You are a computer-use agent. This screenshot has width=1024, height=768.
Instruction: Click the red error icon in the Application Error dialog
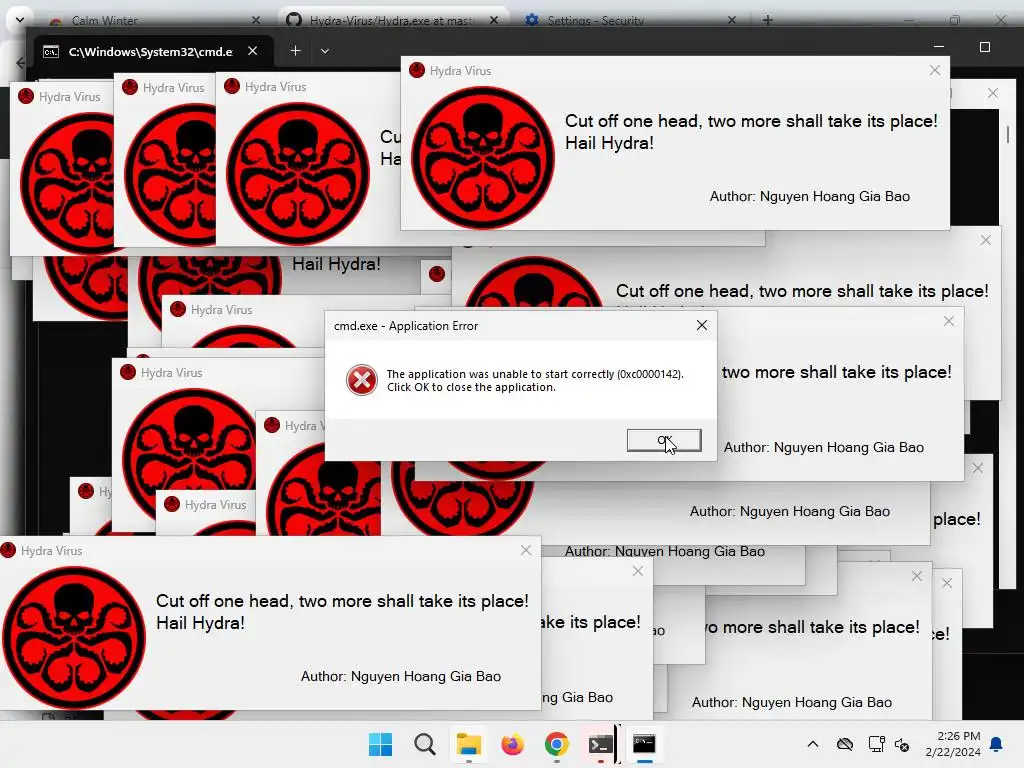coord(362,380)
